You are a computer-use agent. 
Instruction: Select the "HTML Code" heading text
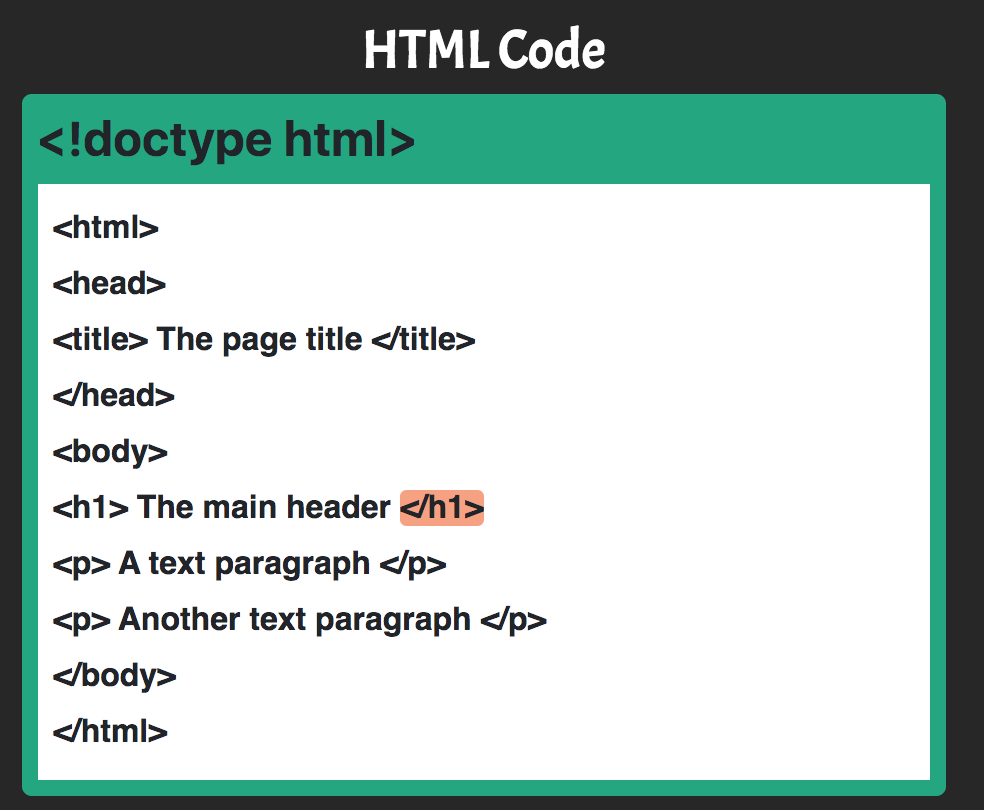[484, 49]
